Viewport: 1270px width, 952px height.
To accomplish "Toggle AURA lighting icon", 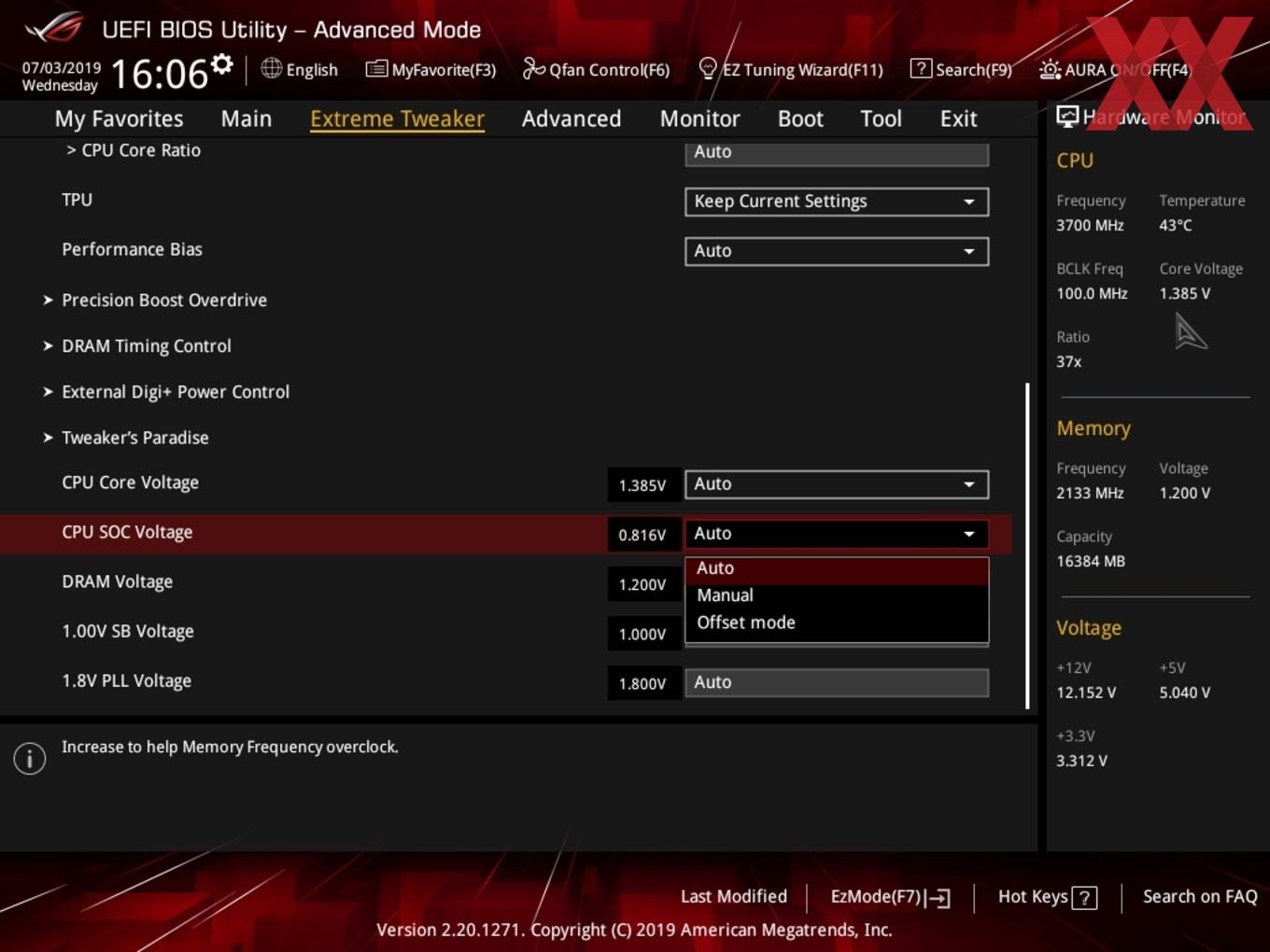I will pyautogui.click(x=1050, y=69).
